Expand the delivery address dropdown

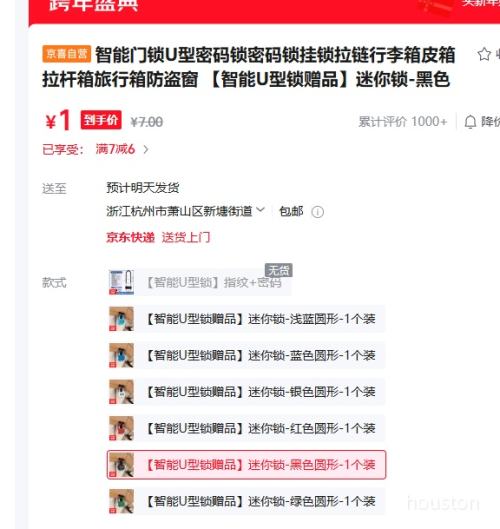260,210
